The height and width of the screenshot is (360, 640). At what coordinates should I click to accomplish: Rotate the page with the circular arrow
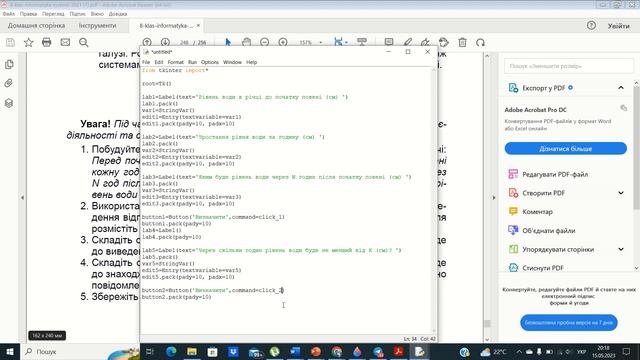coord(480,42)
